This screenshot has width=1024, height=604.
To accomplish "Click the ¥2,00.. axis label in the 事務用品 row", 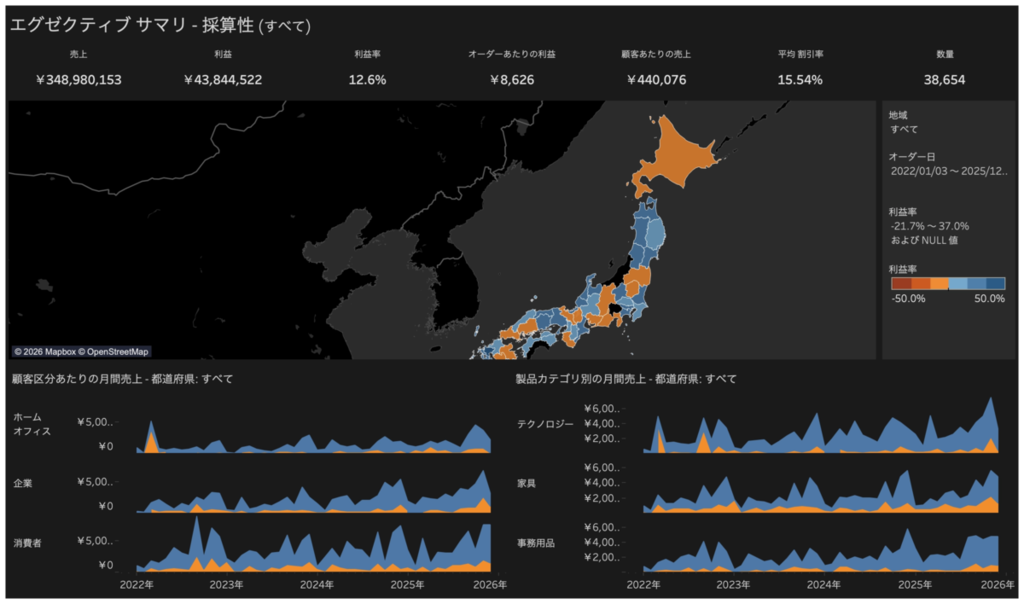I will tap(601, 558).
